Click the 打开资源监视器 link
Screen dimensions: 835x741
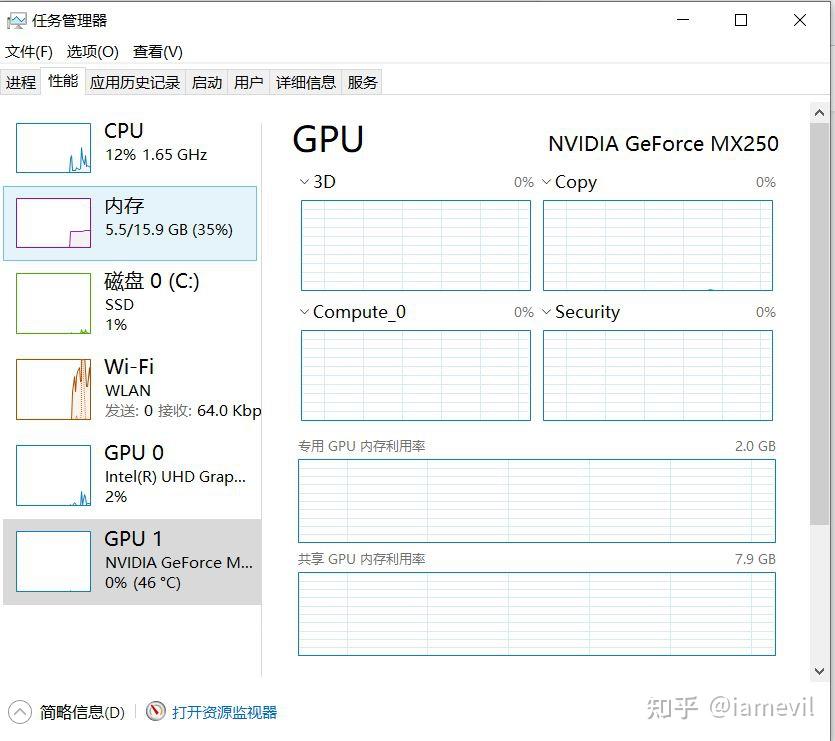click(x=224, y=712)
